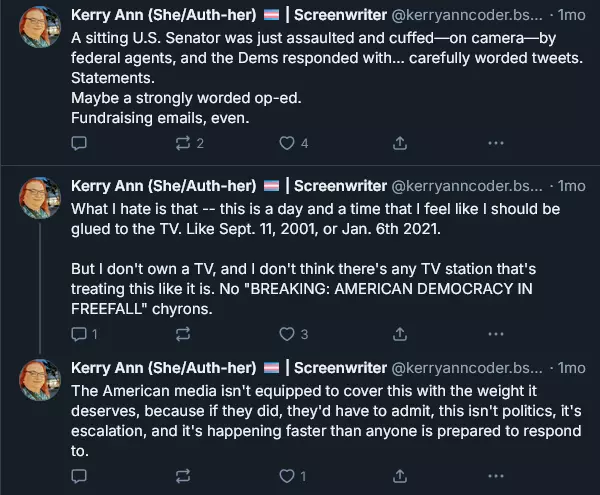
Task: Reply to the Senator assaulted post
Action: pyautogui.click(x=80, y=143)
